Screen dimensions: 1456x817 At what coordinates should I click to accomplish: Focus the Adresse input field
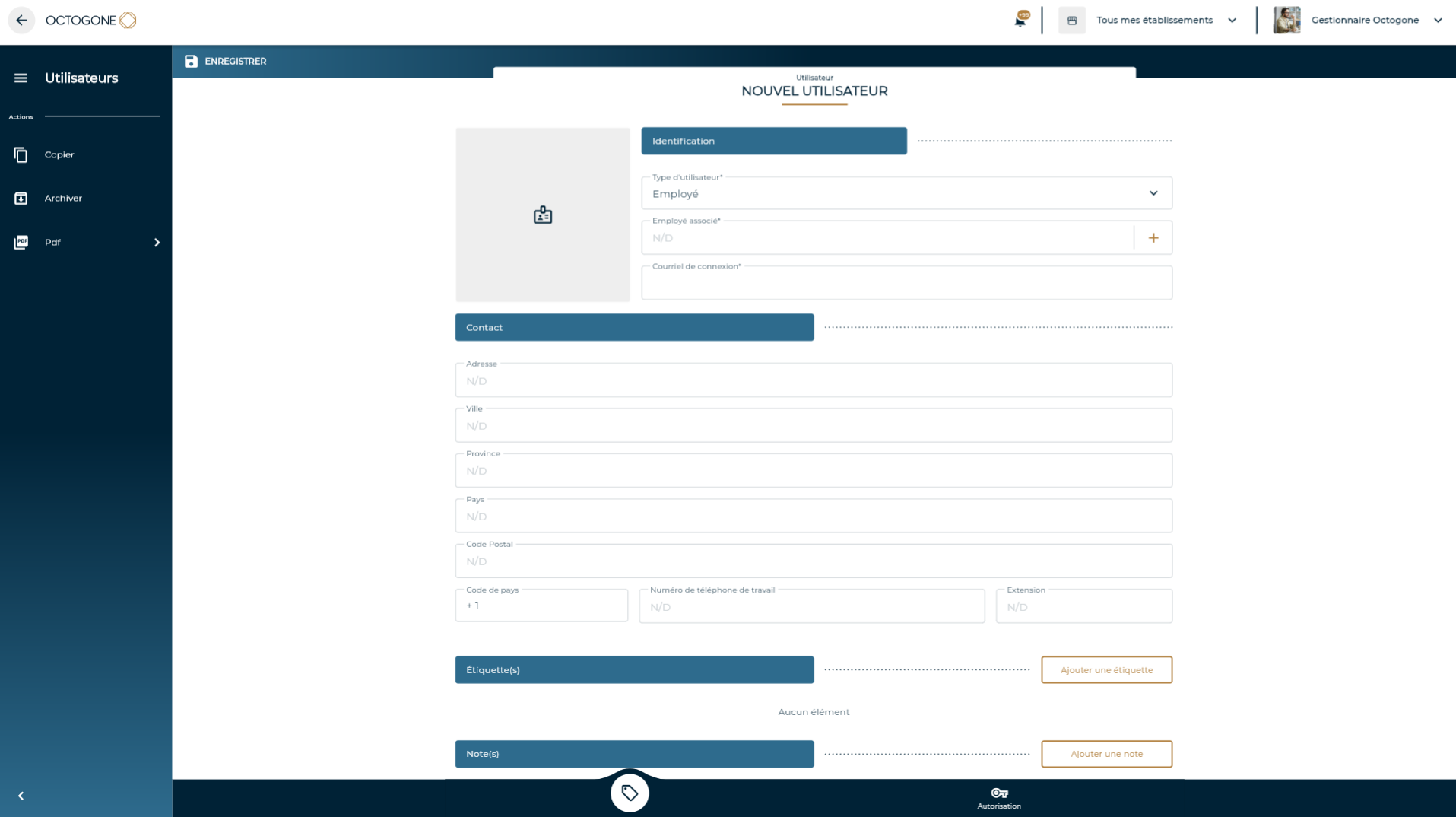[x=814, y=380]
